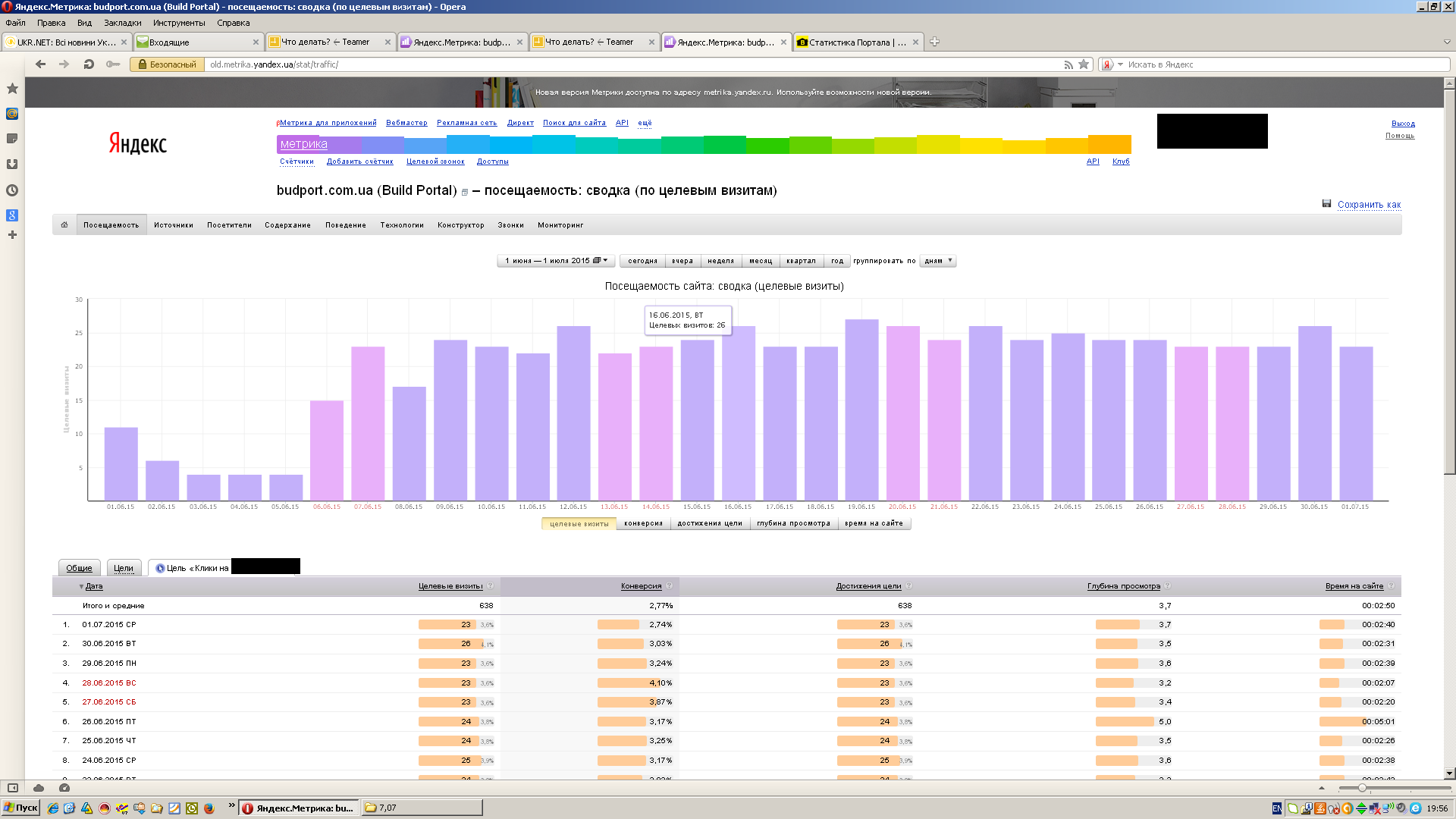Select the 'вчера' period

click(x=682, y=261)
